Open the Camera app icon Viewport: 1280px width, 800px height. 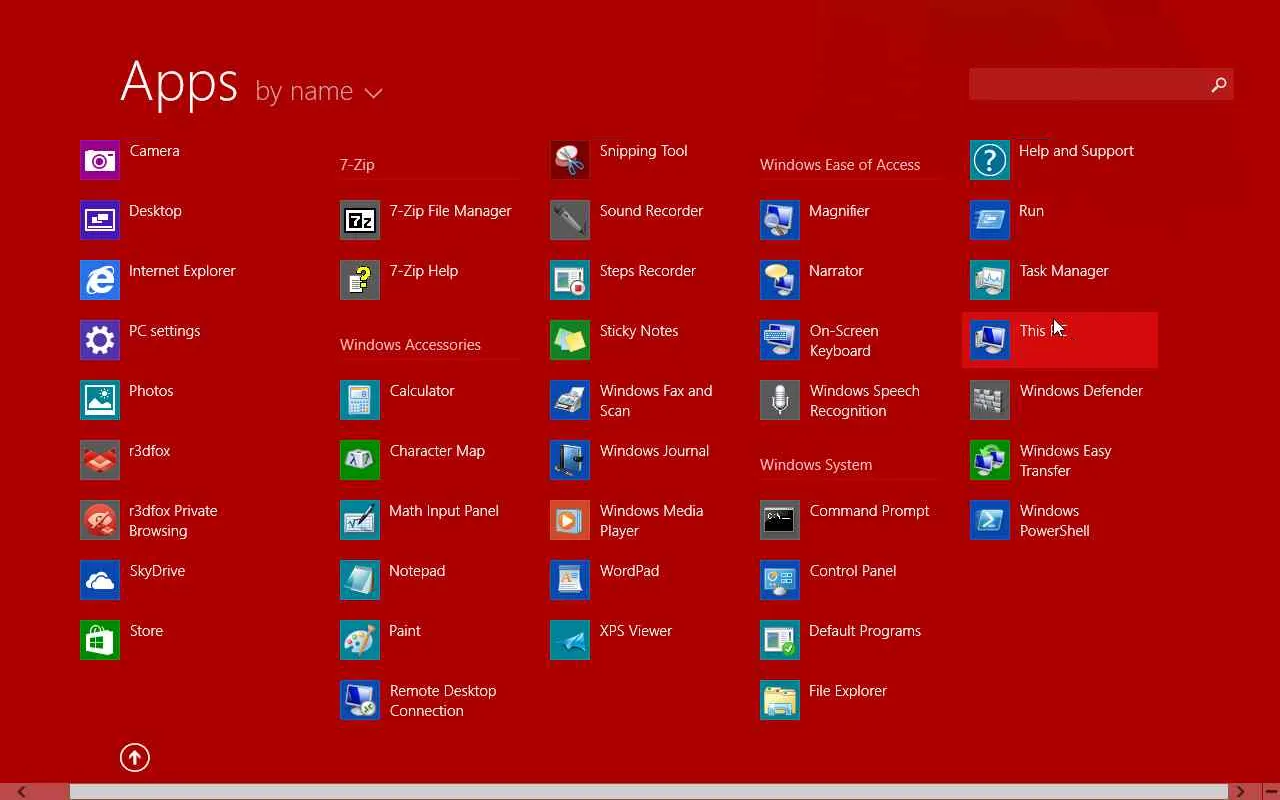100,160
